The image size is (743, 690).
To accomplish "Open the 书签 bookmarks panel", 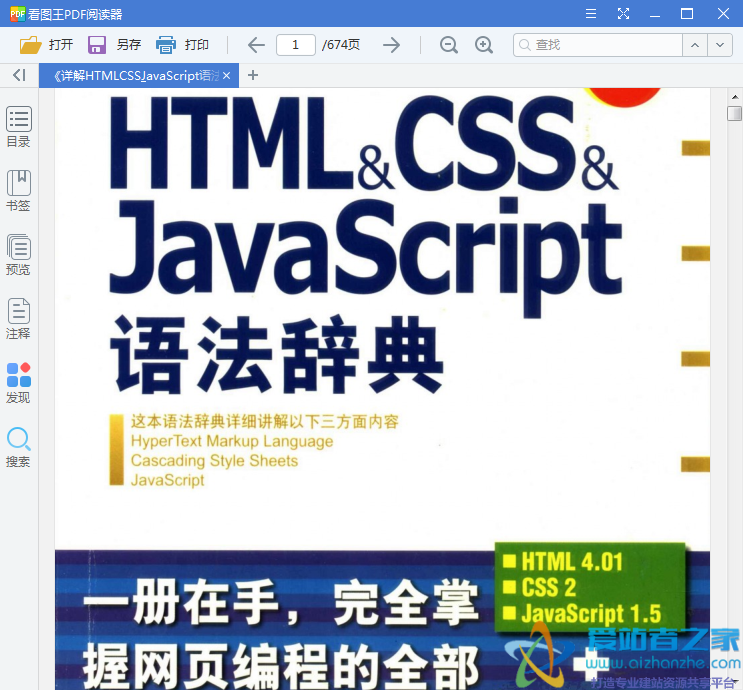I will (18, 191).
